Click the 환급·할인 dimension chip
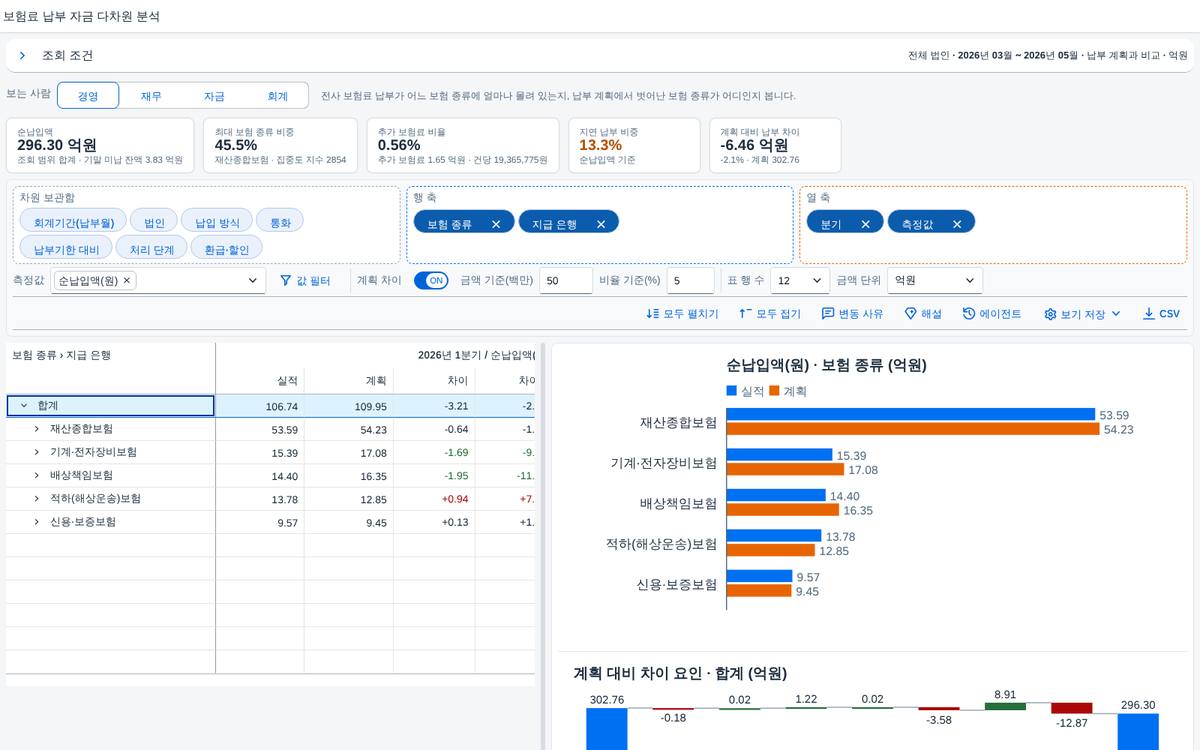The image size is (1200, 750). [x=227, y=248]
